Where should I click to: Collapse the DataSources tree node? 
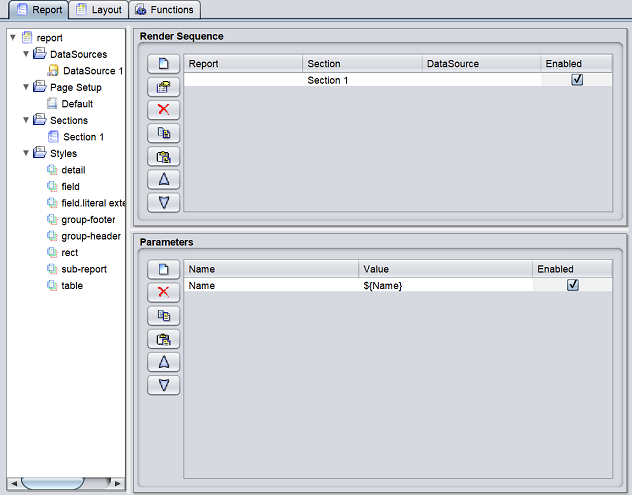pos(25,54)
